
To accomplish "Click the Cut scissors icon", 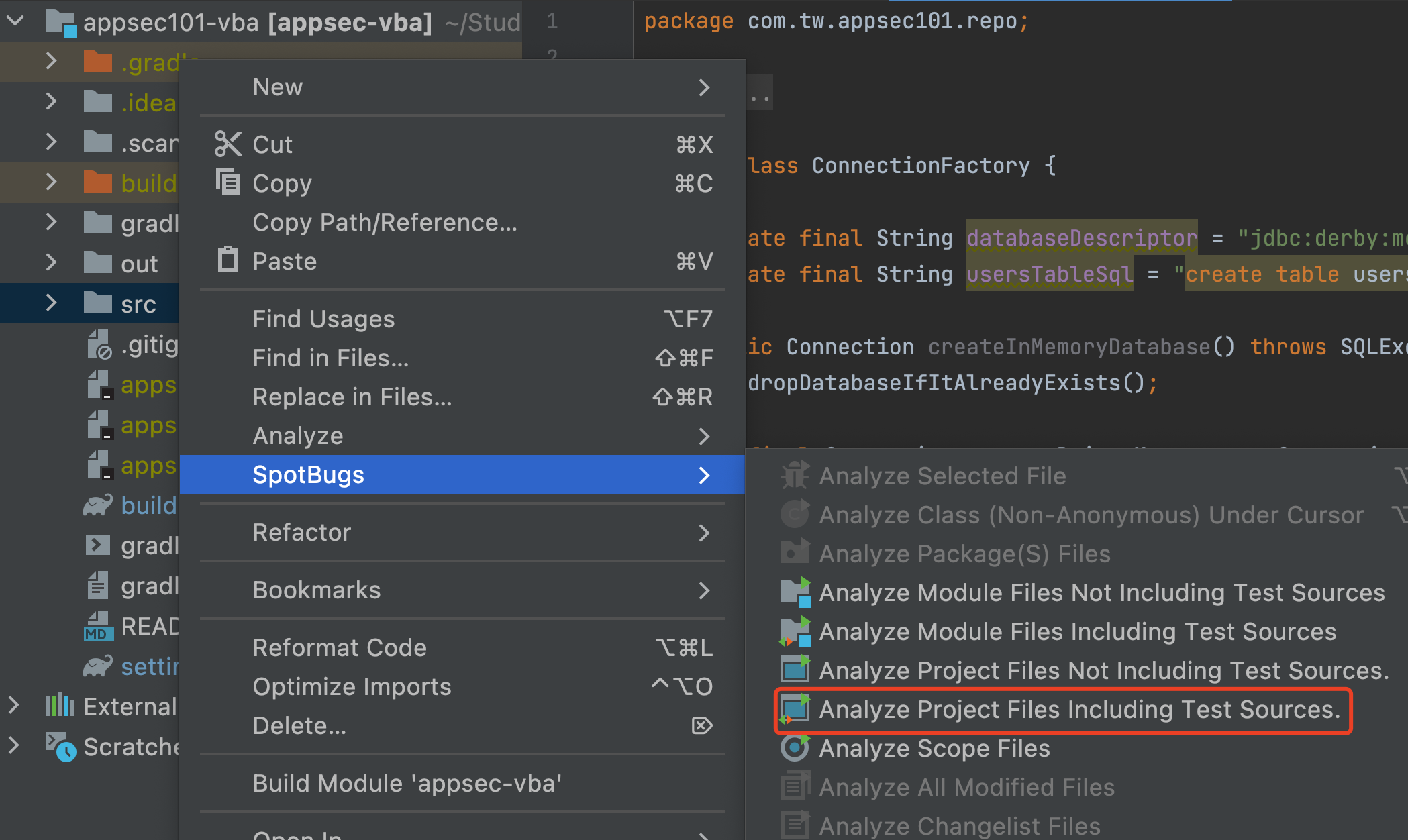I will pyautogui.click(x=228, y=144).
